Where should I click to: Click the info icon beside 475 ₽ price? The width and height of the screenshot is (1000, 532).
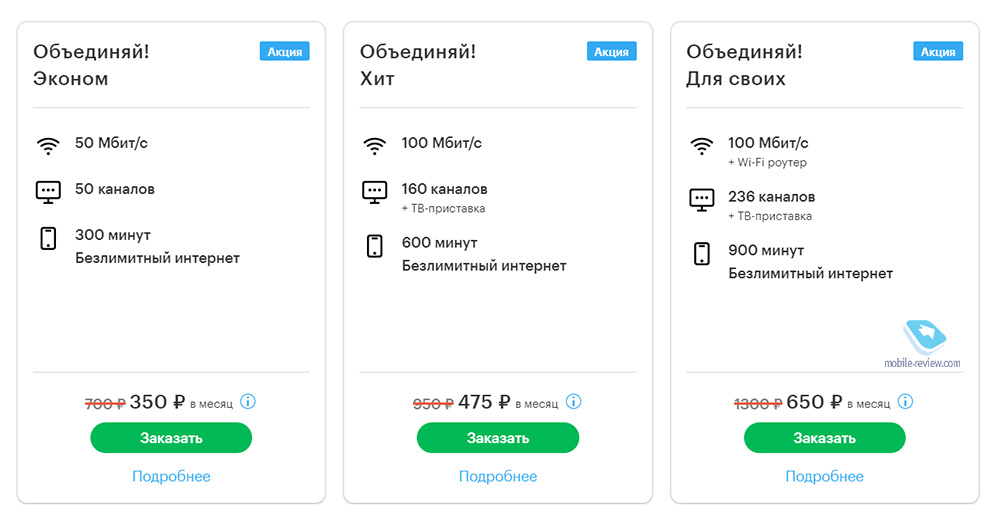pos(573,402)
